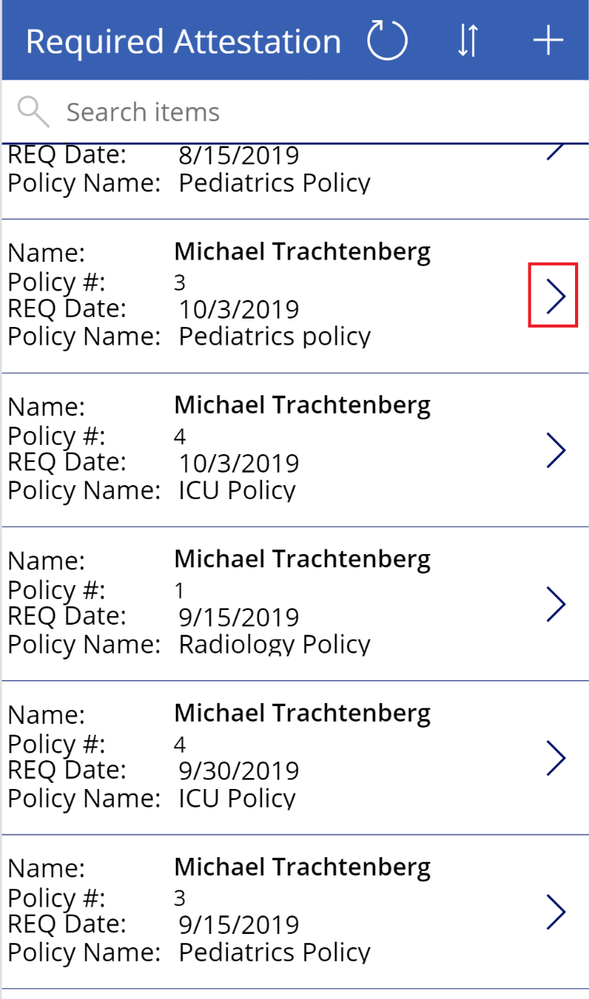Image resolution: width=589 pixels, height=999 pixels.
Task: Open the red-highlighted chevron for 10/3/2019 Pediatrics policy
Action: pos(553,296)
